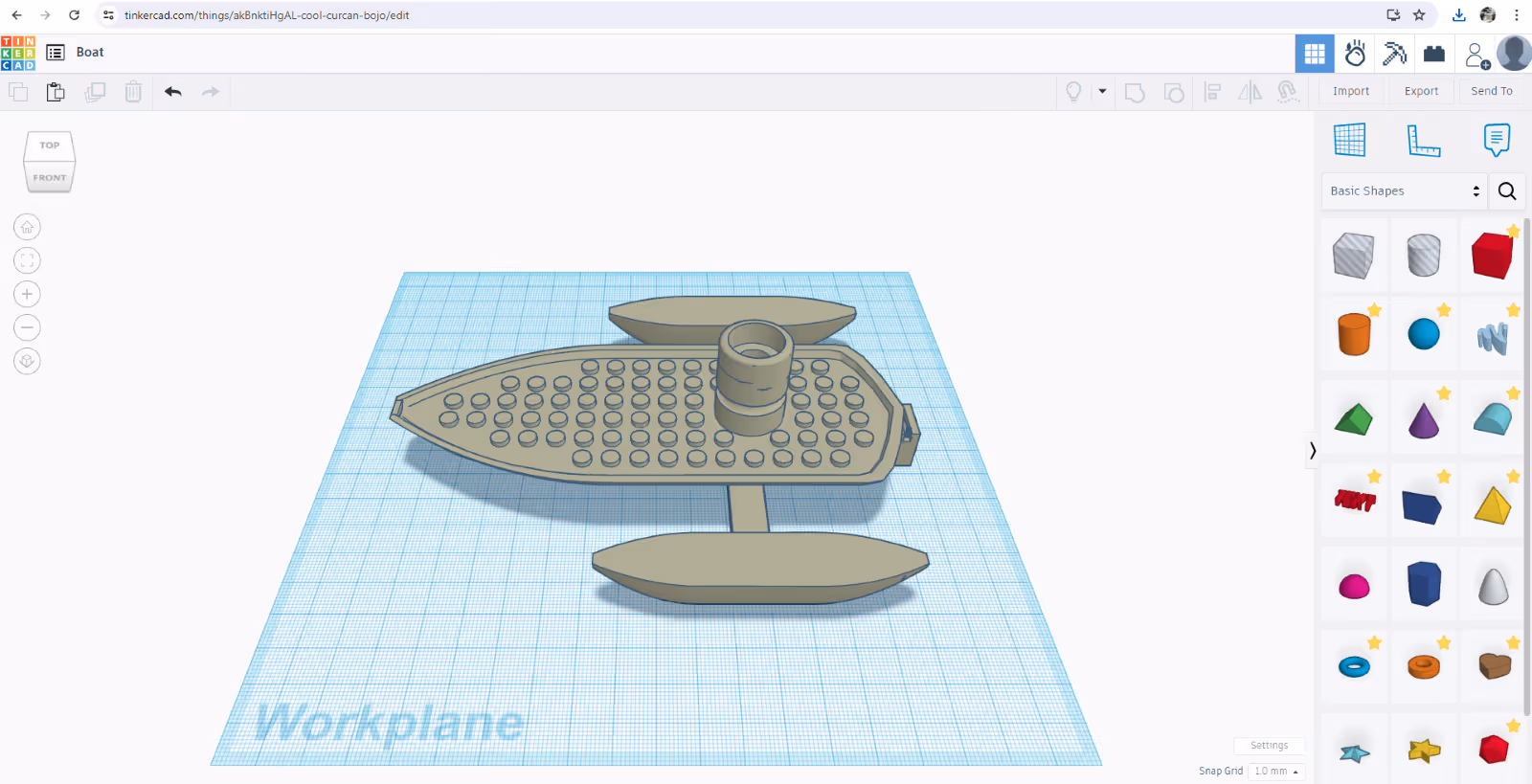The width and height of the screenshot is (1532, 784).
Task: Select the gray Paraboloid shape
Action: pyautogui.click(x=1493, y=586)
